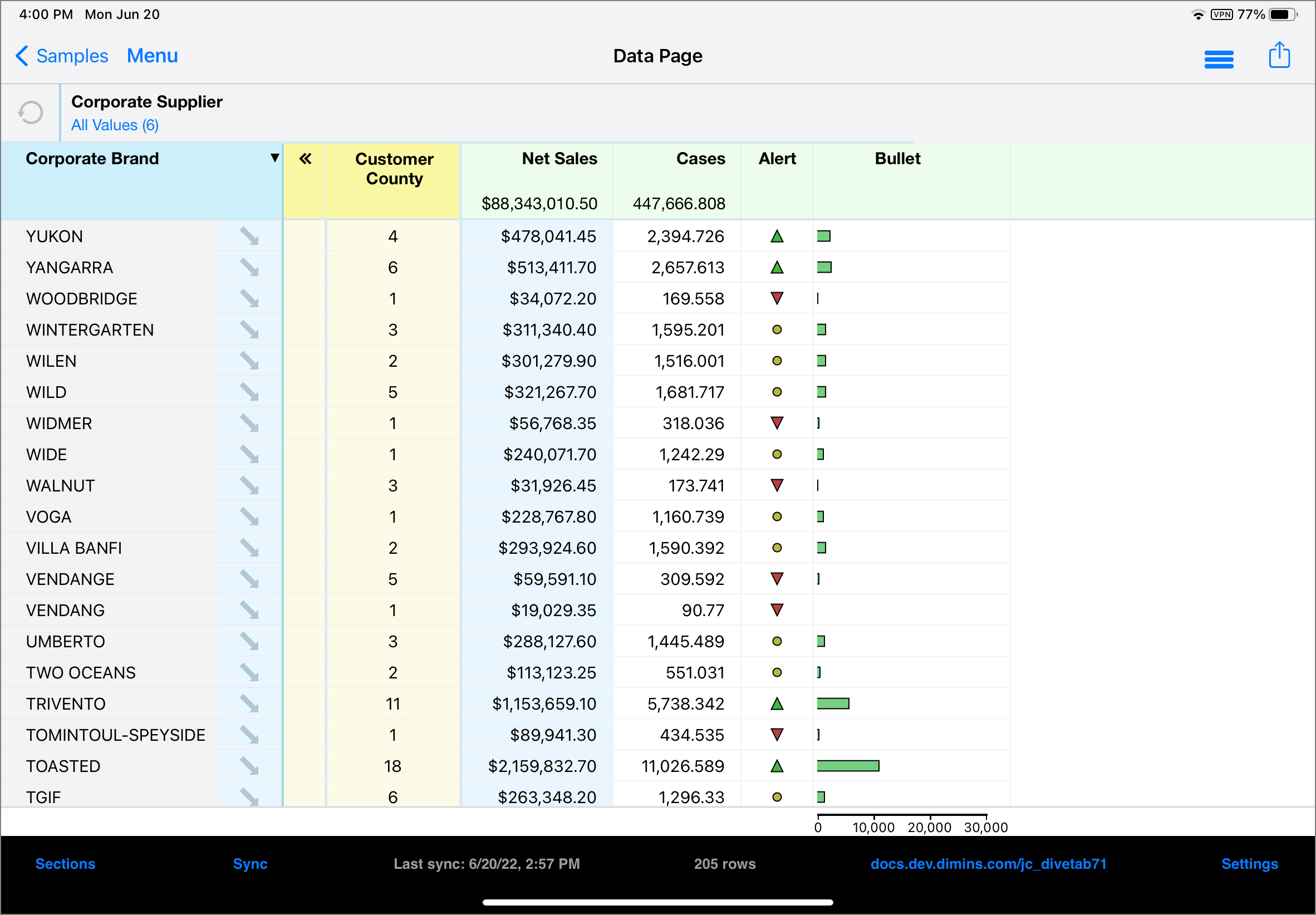The image size is (1316, 915).
Task: Open the All Values (6) filter
Action: click(x=115, y=125)
